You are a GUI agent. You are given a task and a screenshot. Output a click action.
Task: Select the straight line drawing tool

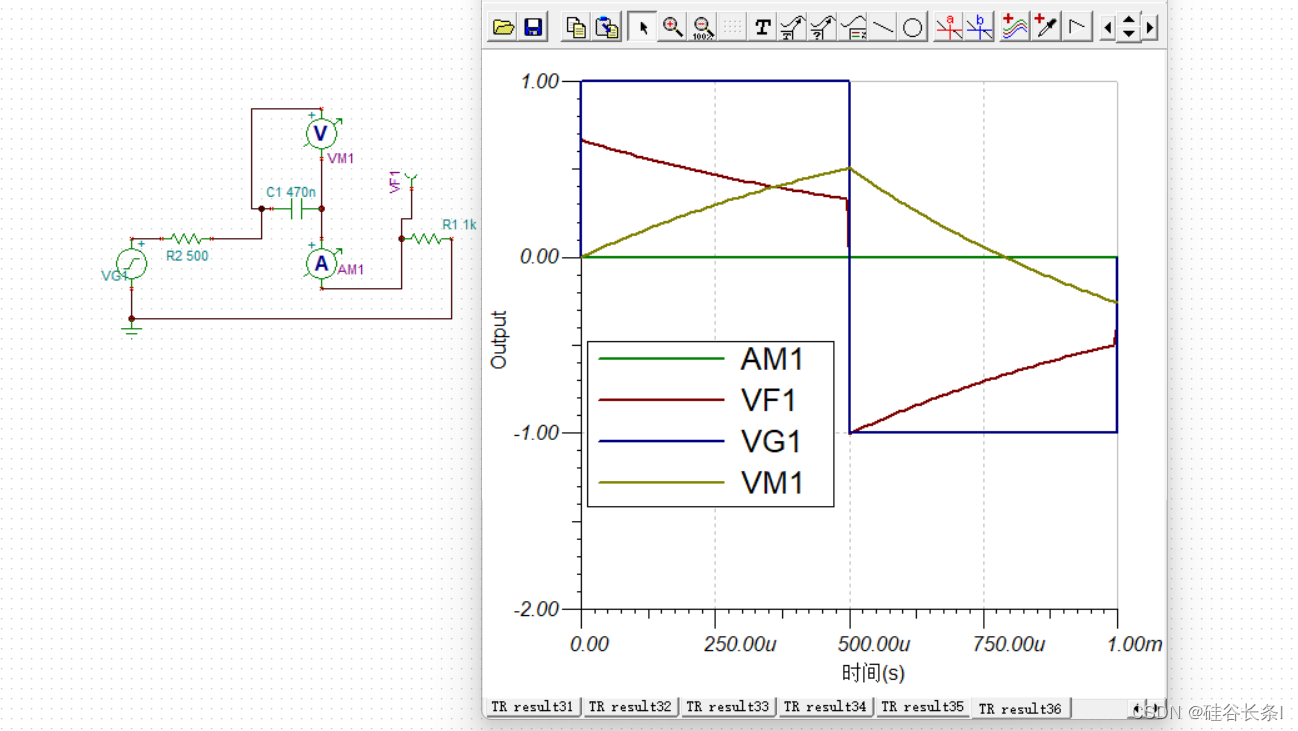tap(884, 27)
